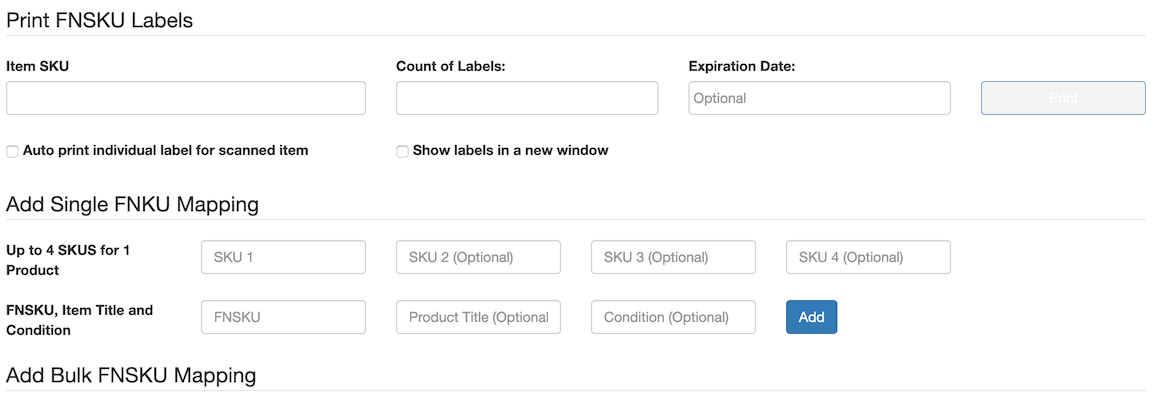Click the Add Bulk FNSKU Mapping heading
Image resolution: width=1152 pixels, height=402 pixels.
pos(131,376)
